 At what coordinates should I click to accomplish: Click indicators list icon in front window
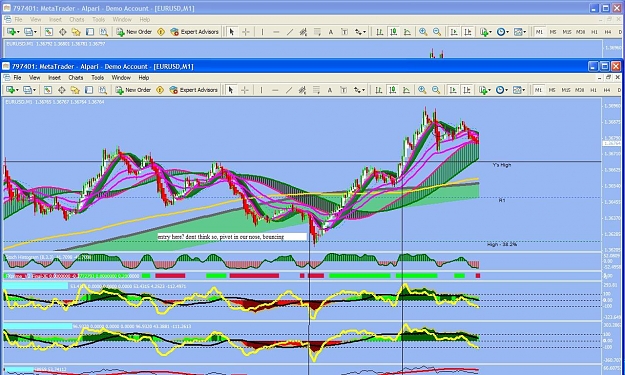click(x=483, y=90)
